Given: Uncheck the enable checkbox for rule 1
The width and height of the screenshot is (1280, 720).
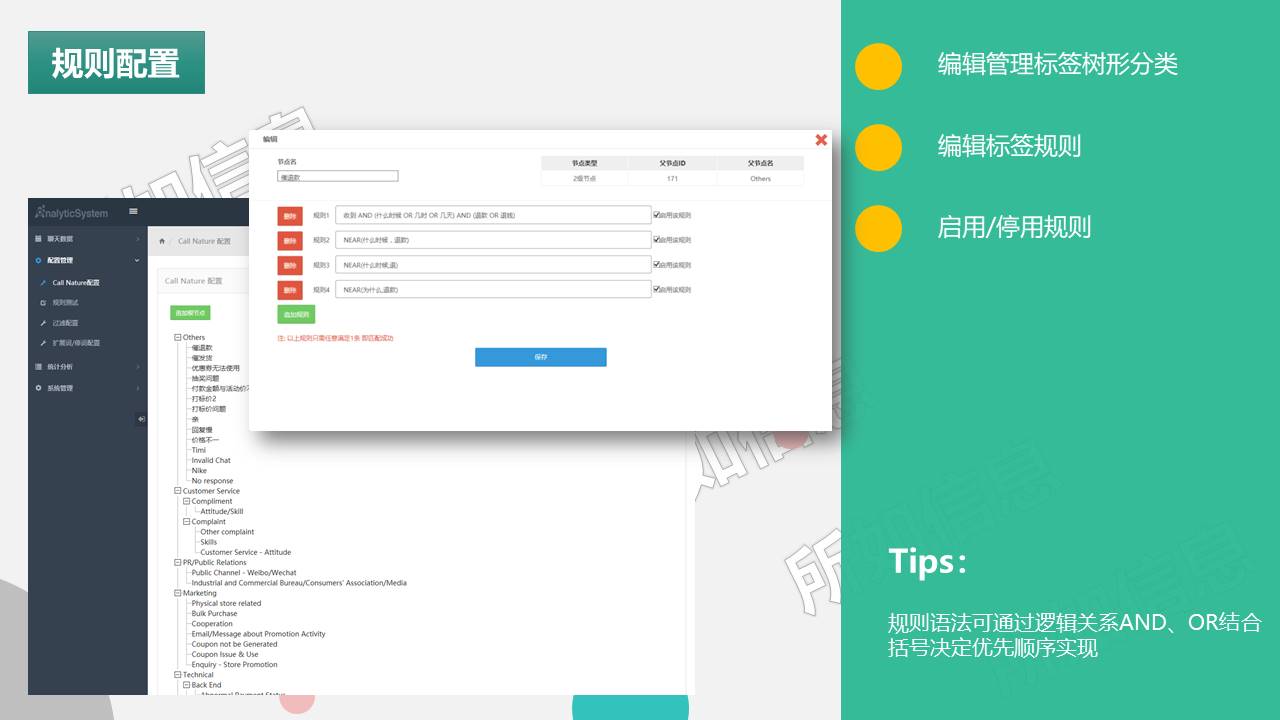Looking at the screenshot, I should click(x=656, y=214).
